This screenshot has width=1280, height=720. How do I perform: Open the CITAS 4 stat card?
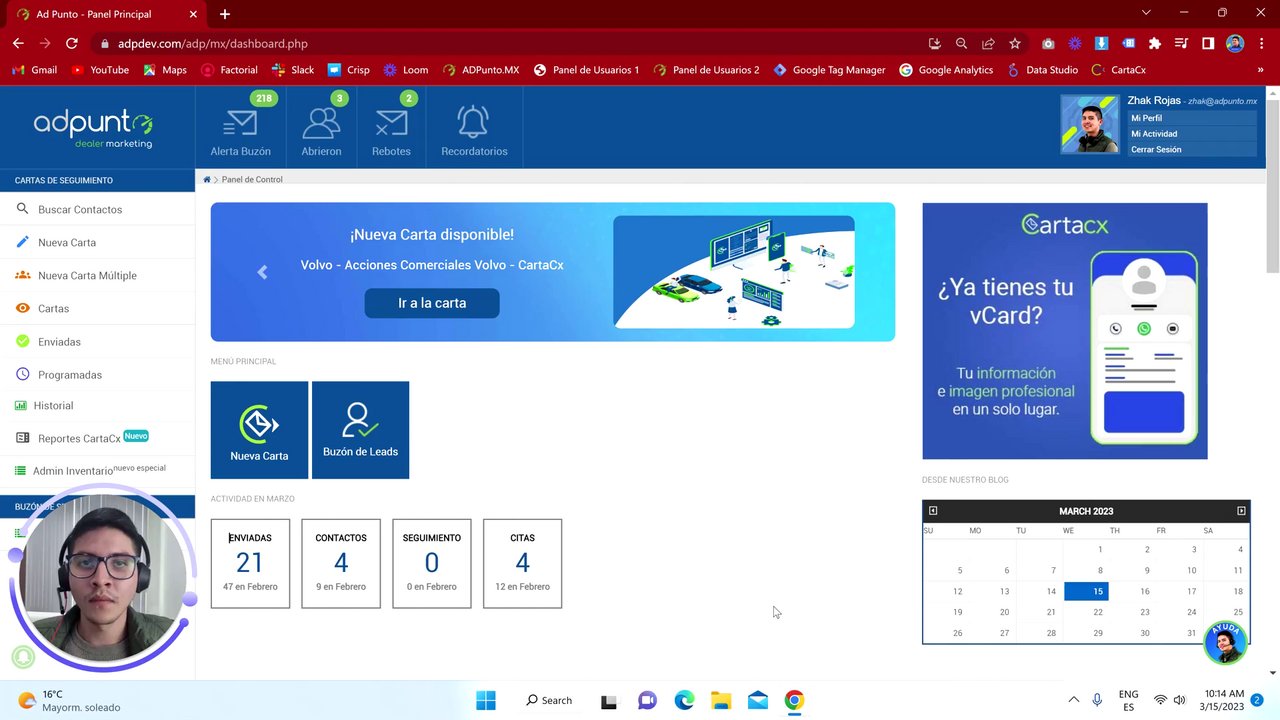point(522,563)
